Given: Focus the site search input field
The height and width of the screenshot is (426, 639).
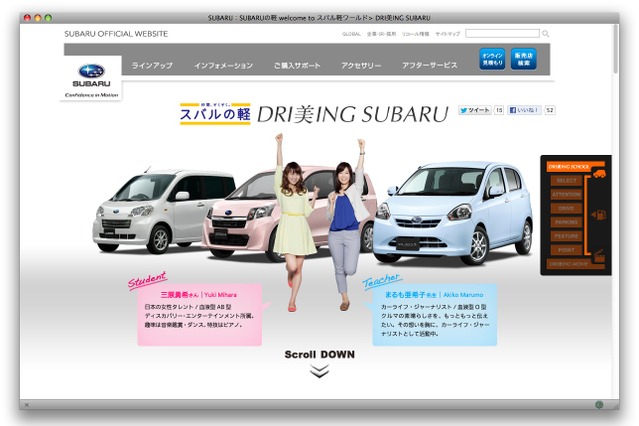Looking at the screenshot, I should click(502, 33).
